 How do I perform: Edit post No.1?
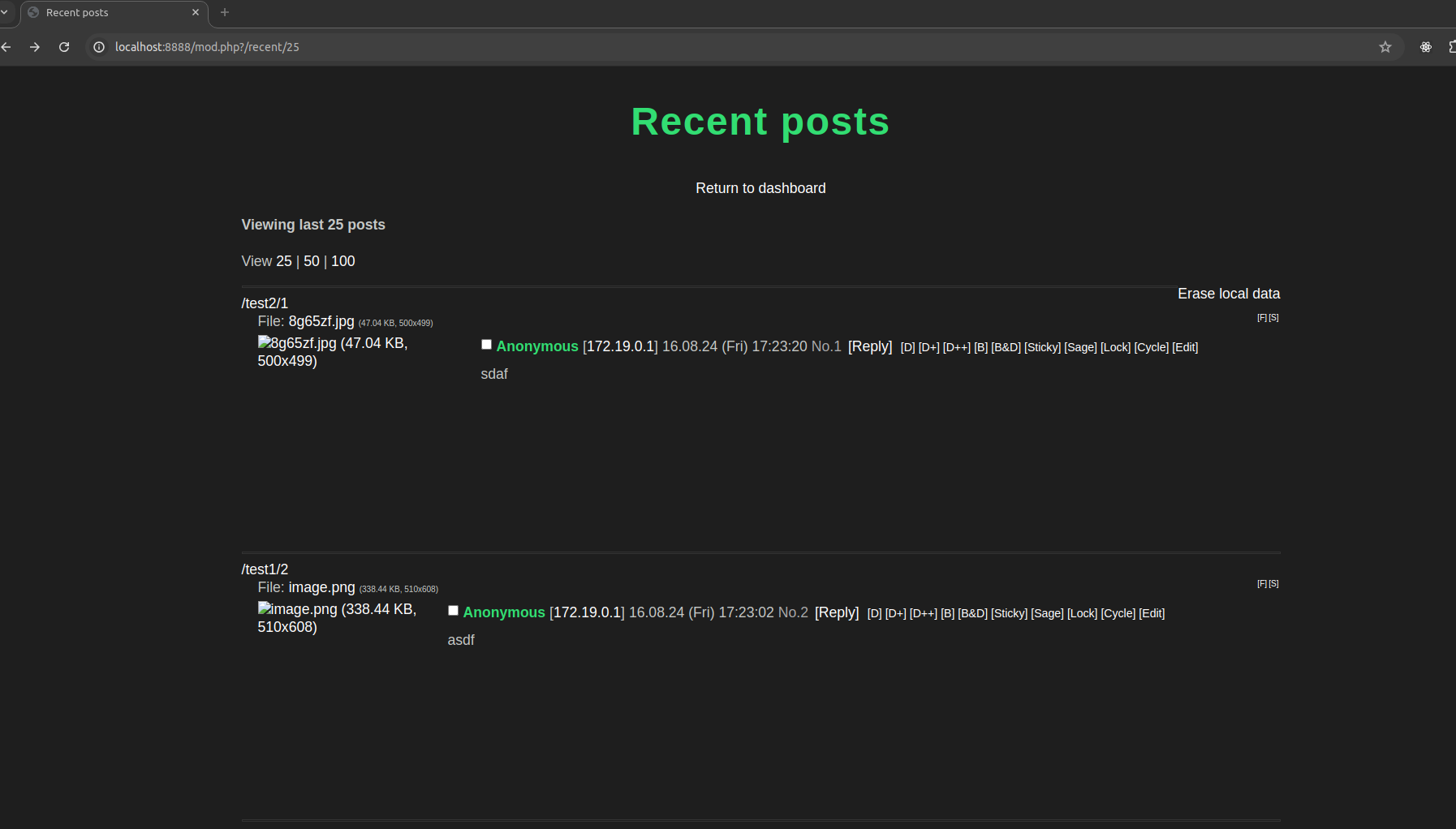(x=1186, y=347)
